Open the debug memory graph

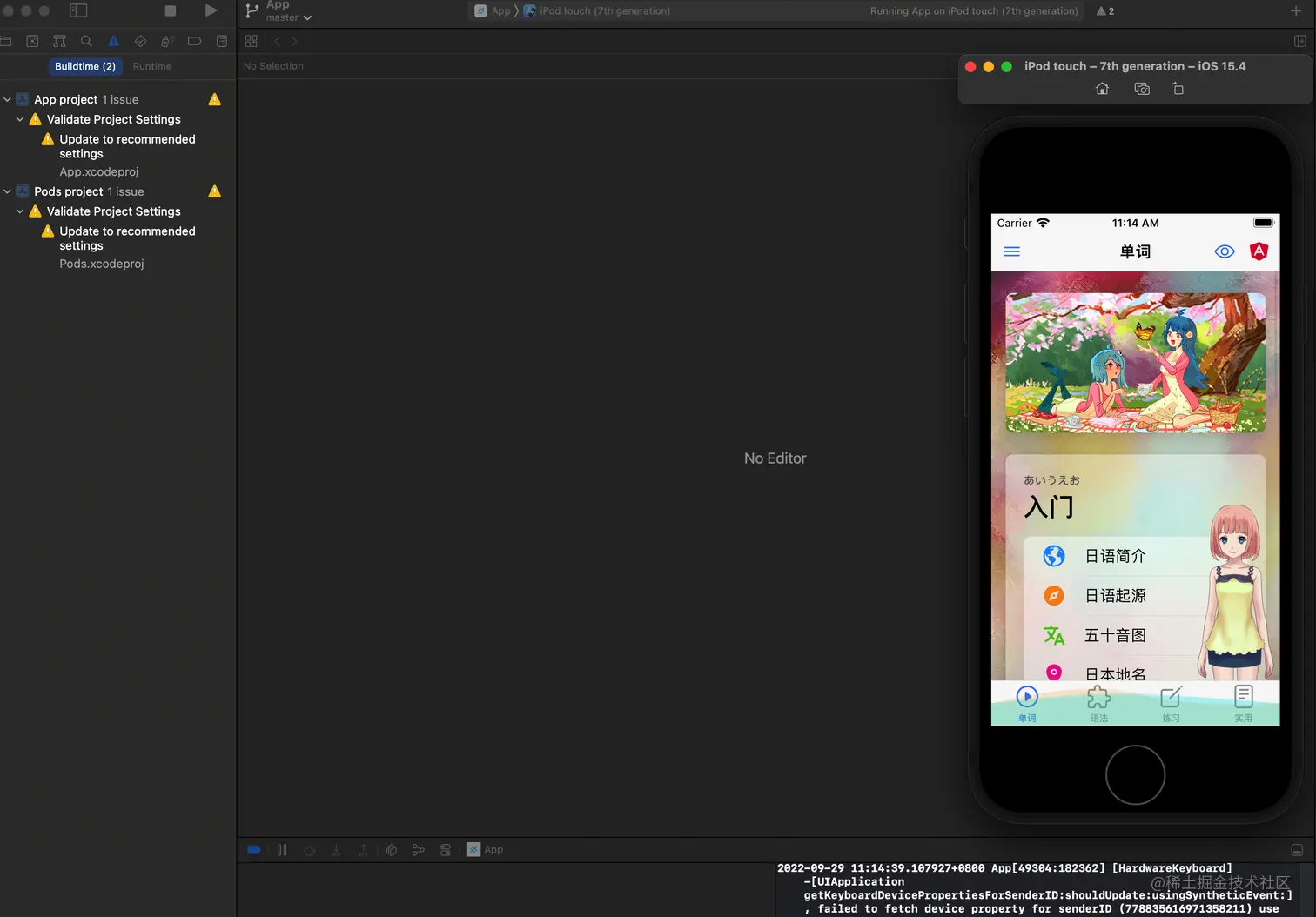[419, 850]
